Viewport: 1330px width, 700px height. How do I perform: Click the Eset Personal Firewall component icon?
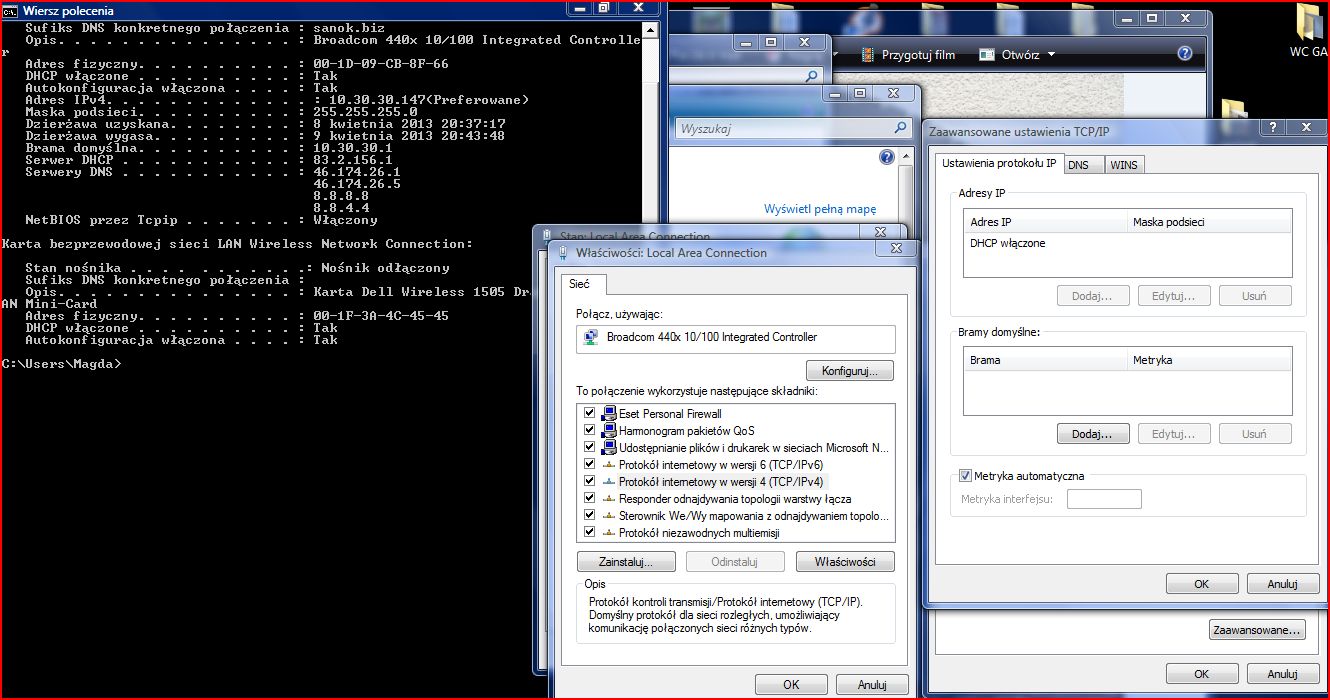tap(609, 414)
